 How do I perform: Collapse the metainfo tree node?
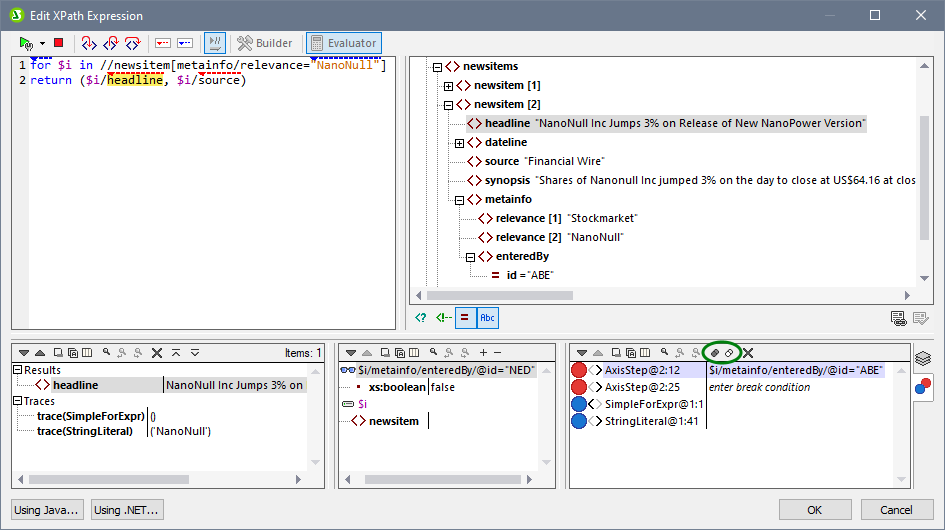[460, 199]
